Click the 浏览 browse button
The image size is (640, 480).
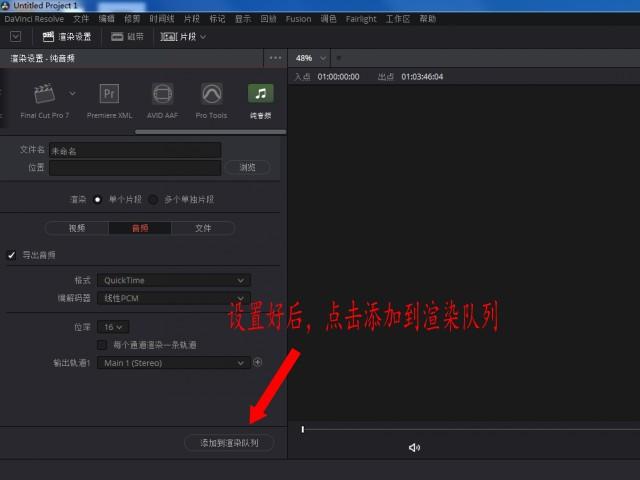[x=247, y=167]
